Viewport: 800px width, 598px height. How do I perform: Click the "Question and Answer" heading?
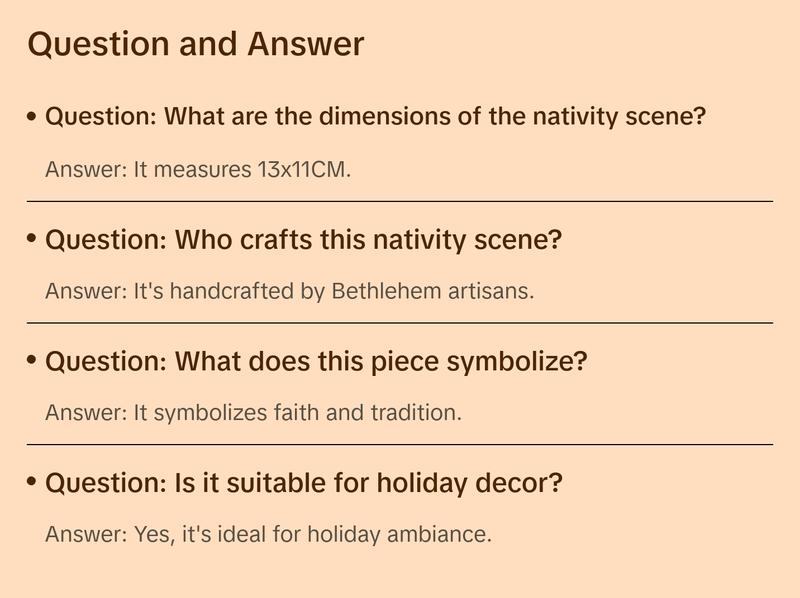point(196,44)
